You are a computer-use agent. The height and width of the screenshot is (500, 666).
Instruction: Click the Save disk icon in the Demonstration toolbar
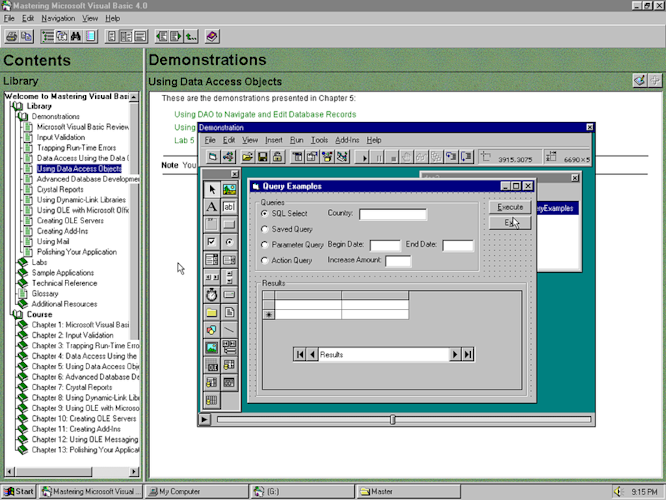point(262,157)
